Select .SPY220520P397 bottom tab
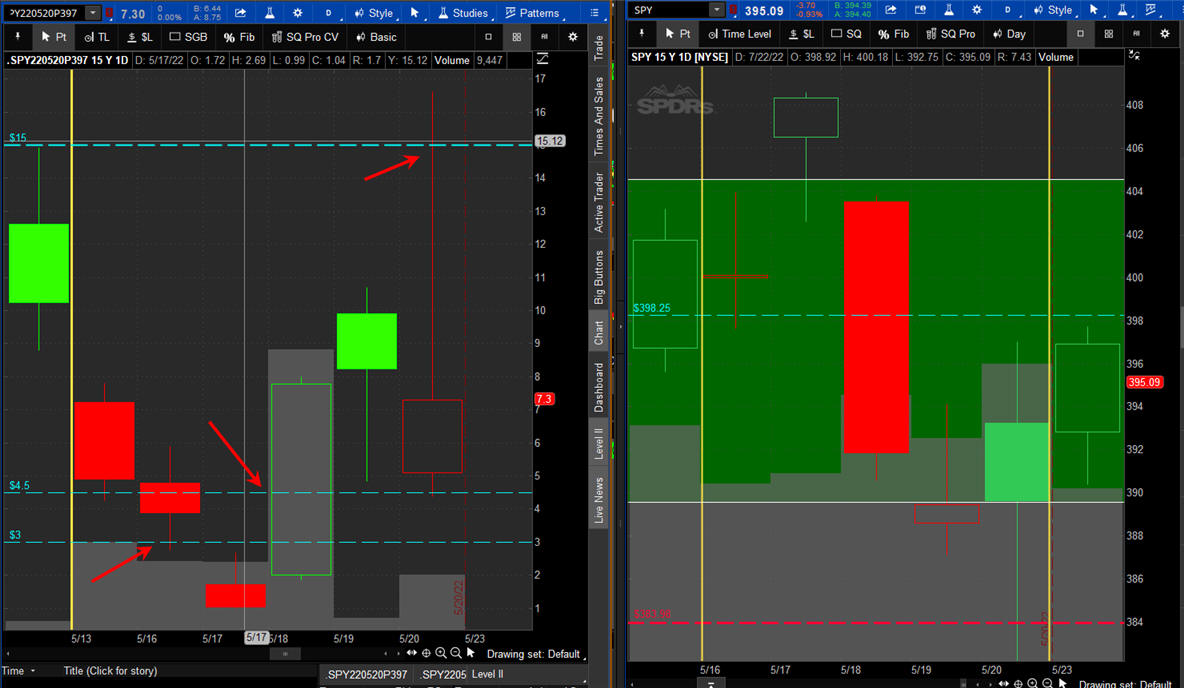The image size is (1184, 688). [x=366, y=674]
